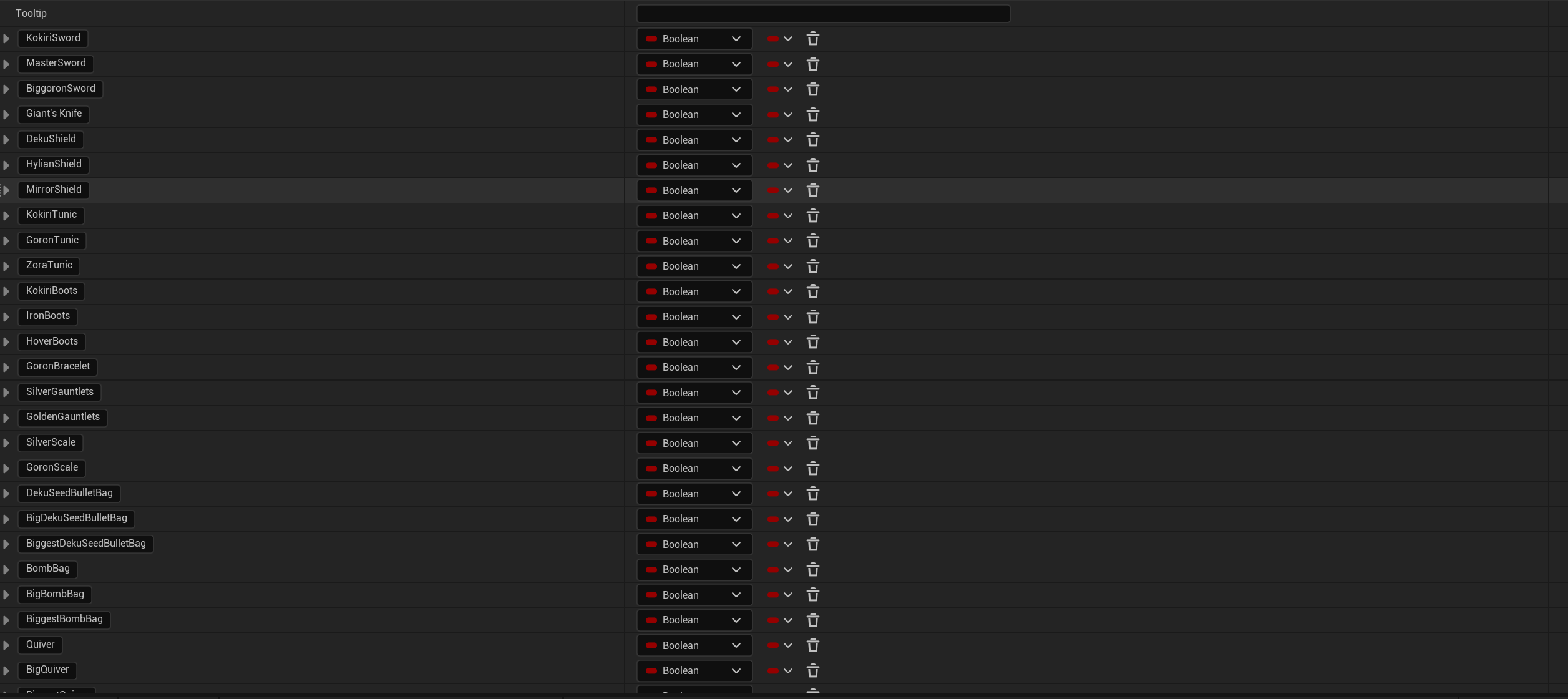Screen dimensions: 1568x699
Task: Delete the Quiver variable
Action: (812, 645)
